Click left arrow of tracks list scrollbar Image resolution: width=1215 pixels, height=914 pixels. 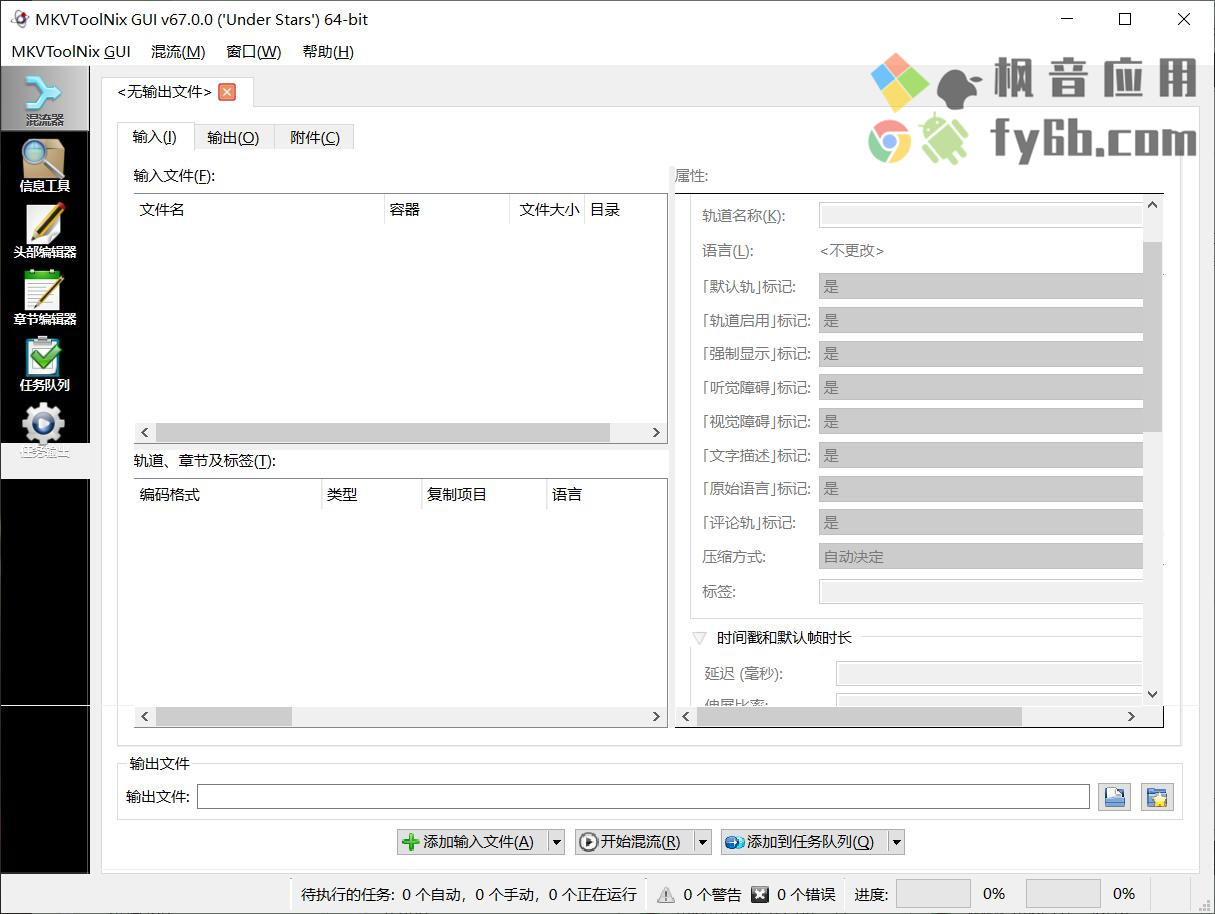point(145,716)
